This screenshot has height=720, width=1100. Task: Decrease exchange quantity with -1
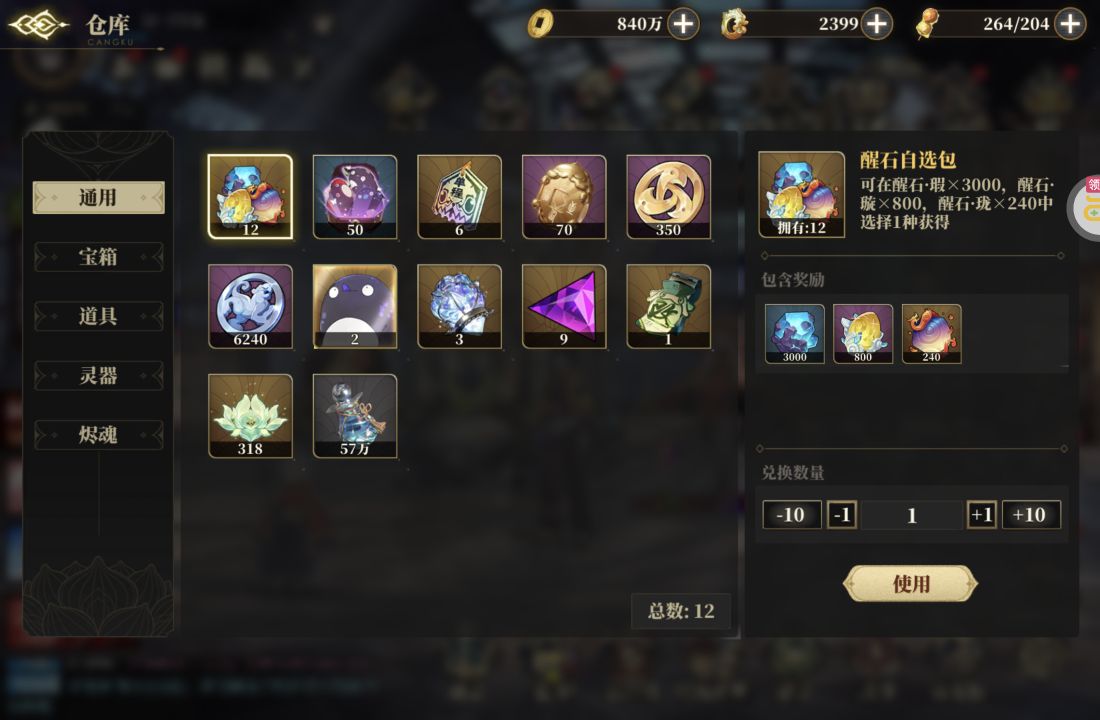[x=842, y=514]
